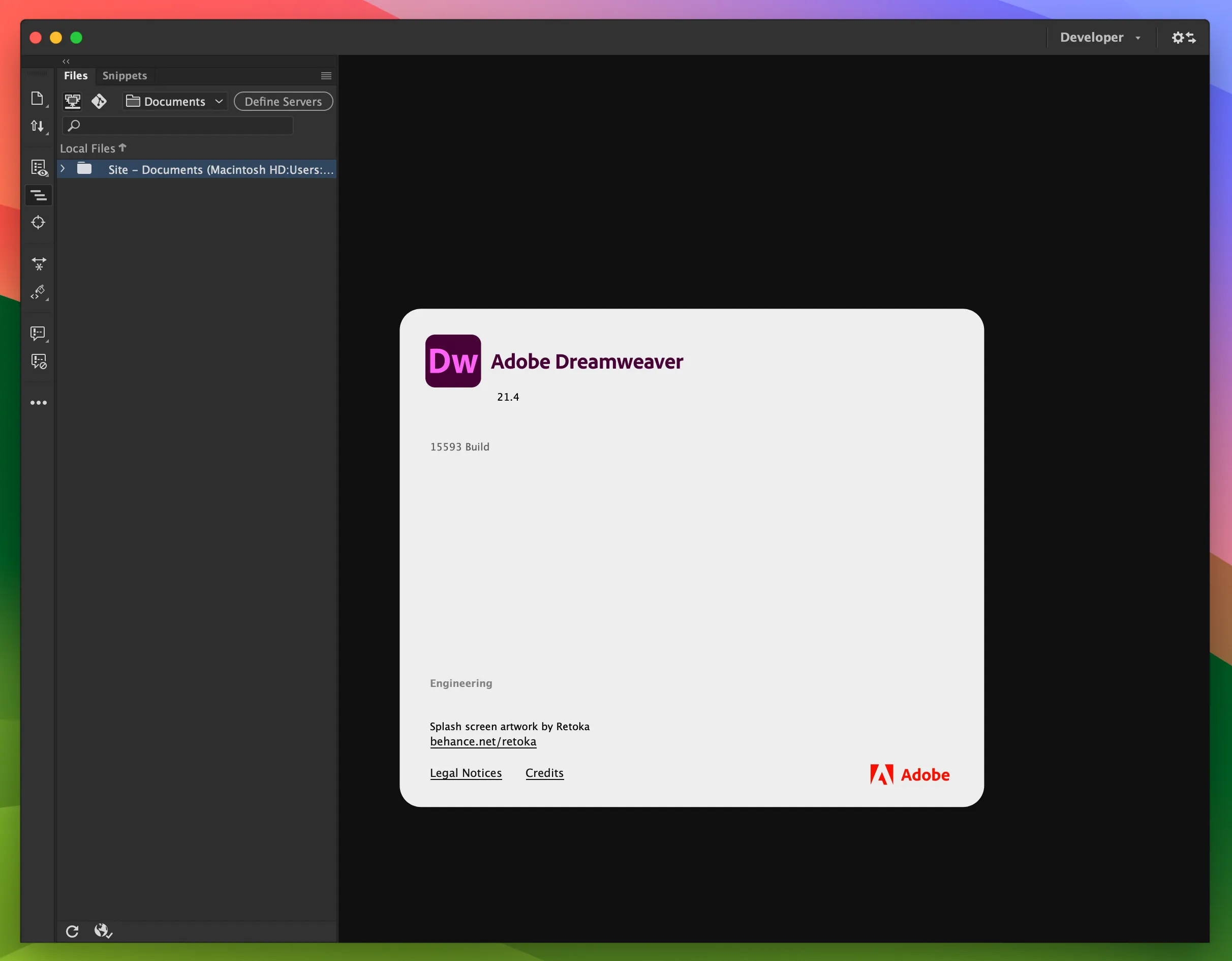Open the three-dot customize toolbar icon
The image size is (1232, 961).
coord(38,402)
